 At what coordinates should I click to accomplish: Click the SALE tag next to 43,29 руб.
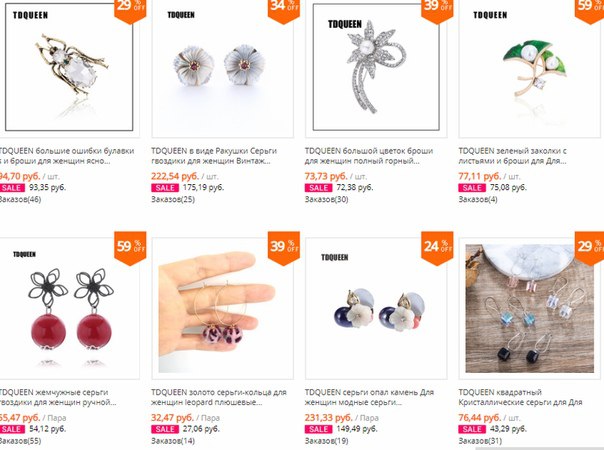472,429
